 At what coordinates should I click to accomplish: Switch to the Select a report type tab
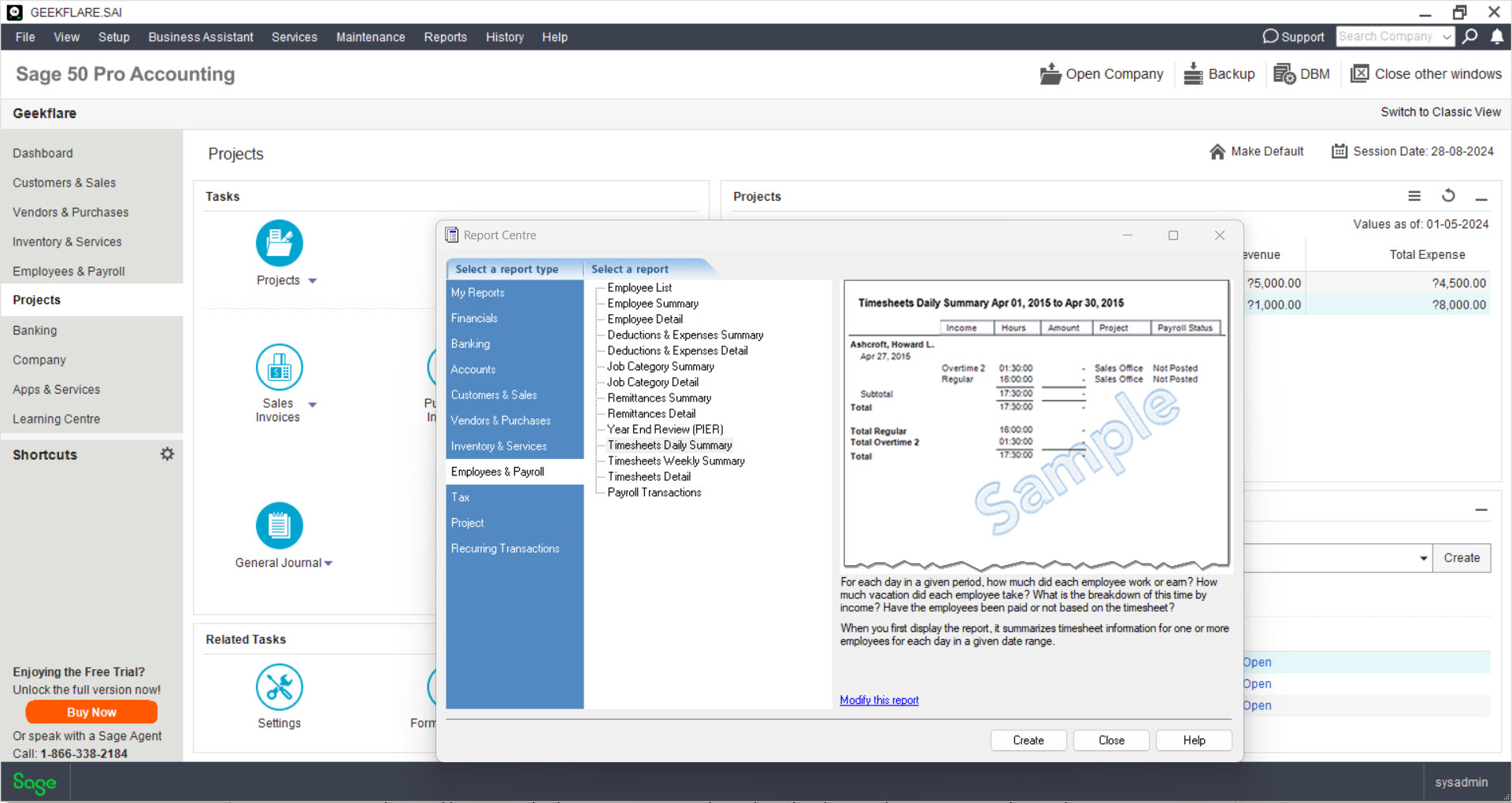tap(506, 268)
